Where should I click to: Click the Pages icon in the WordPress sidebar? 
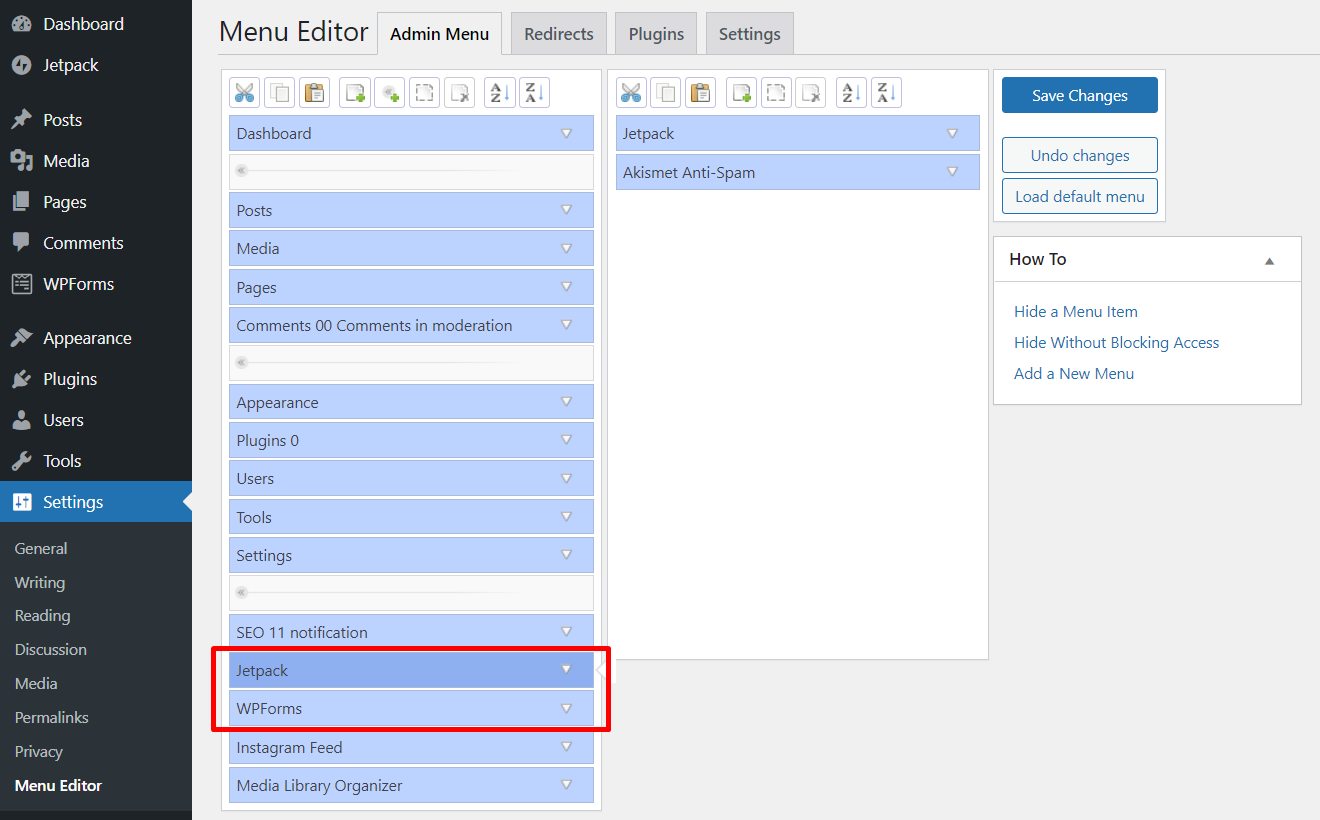(22, 202)
